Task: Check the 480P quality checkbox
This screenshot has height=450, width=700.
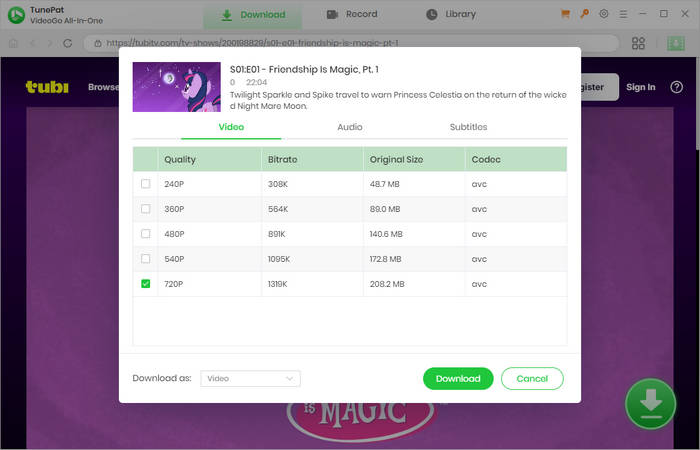Action: coord(146,234)
